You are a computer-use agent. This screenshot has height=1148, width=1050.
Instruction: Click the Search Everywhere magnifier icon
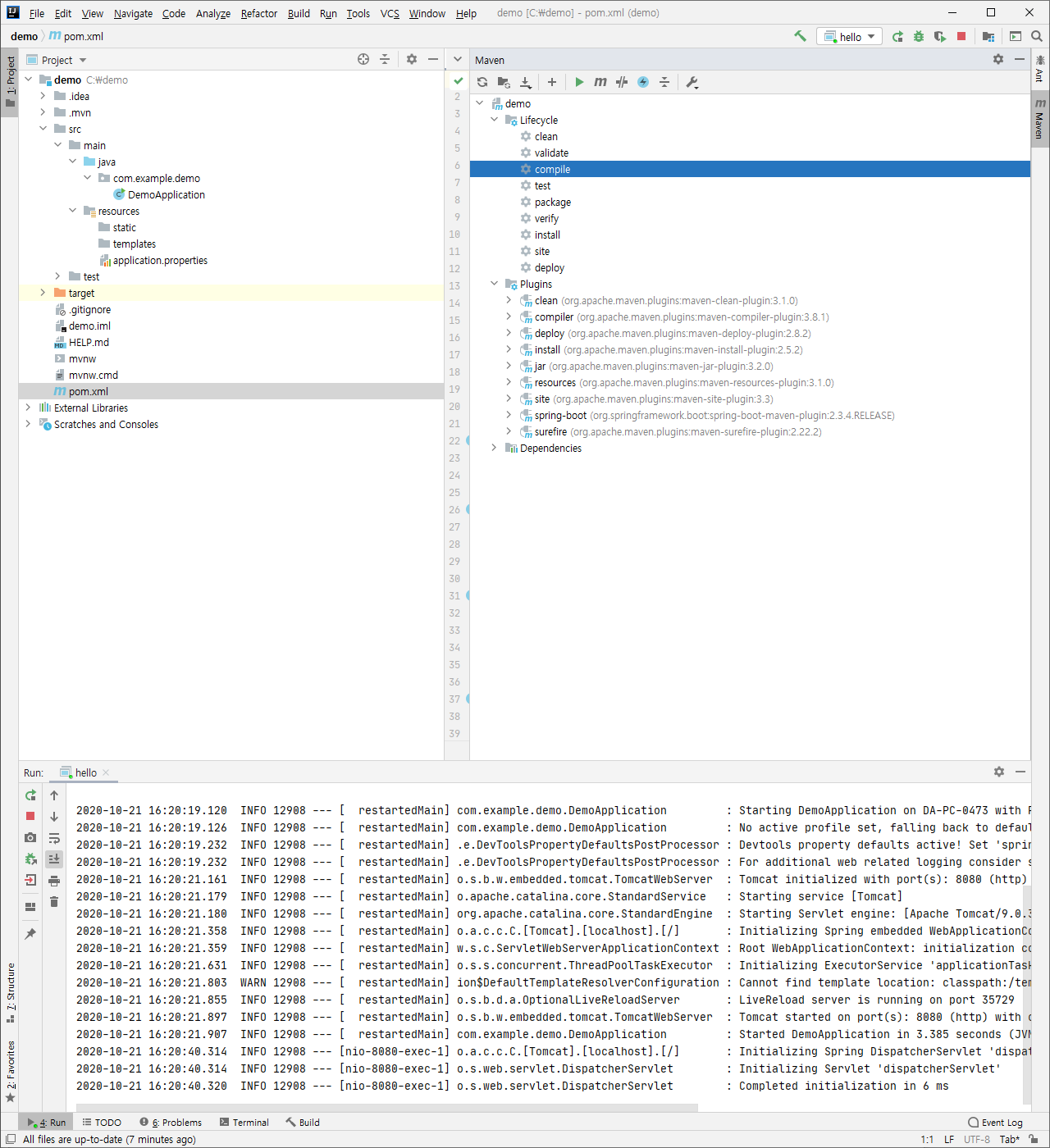click(x=1037, y=36)
